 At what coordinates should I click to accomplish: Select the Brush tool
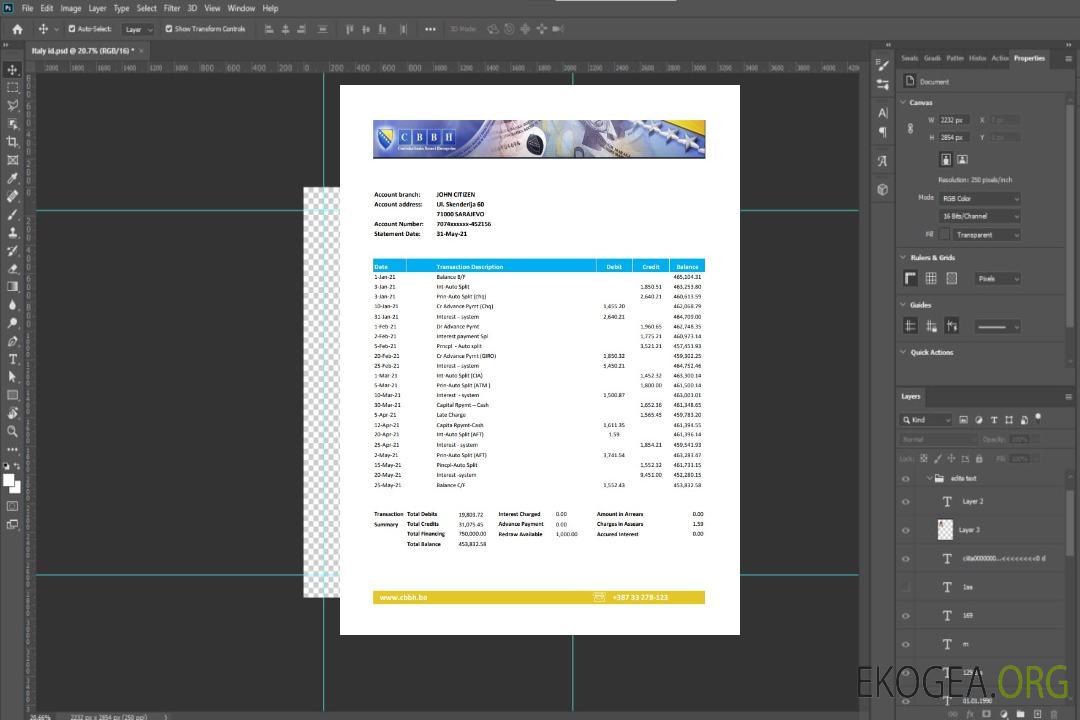pos(12,214)
